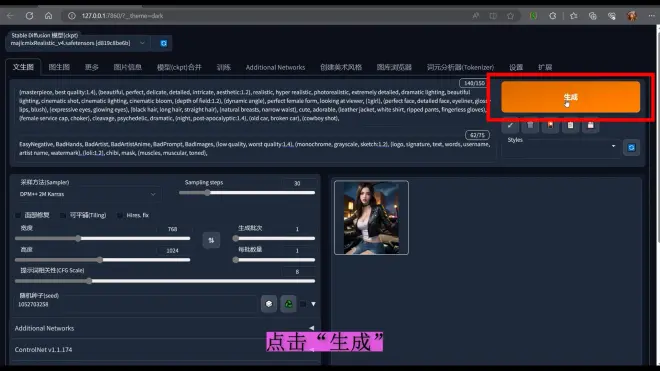Open the 词元分析器(Tokenizer) tab
The image size is (660, 371).
[x=460, y=67]
